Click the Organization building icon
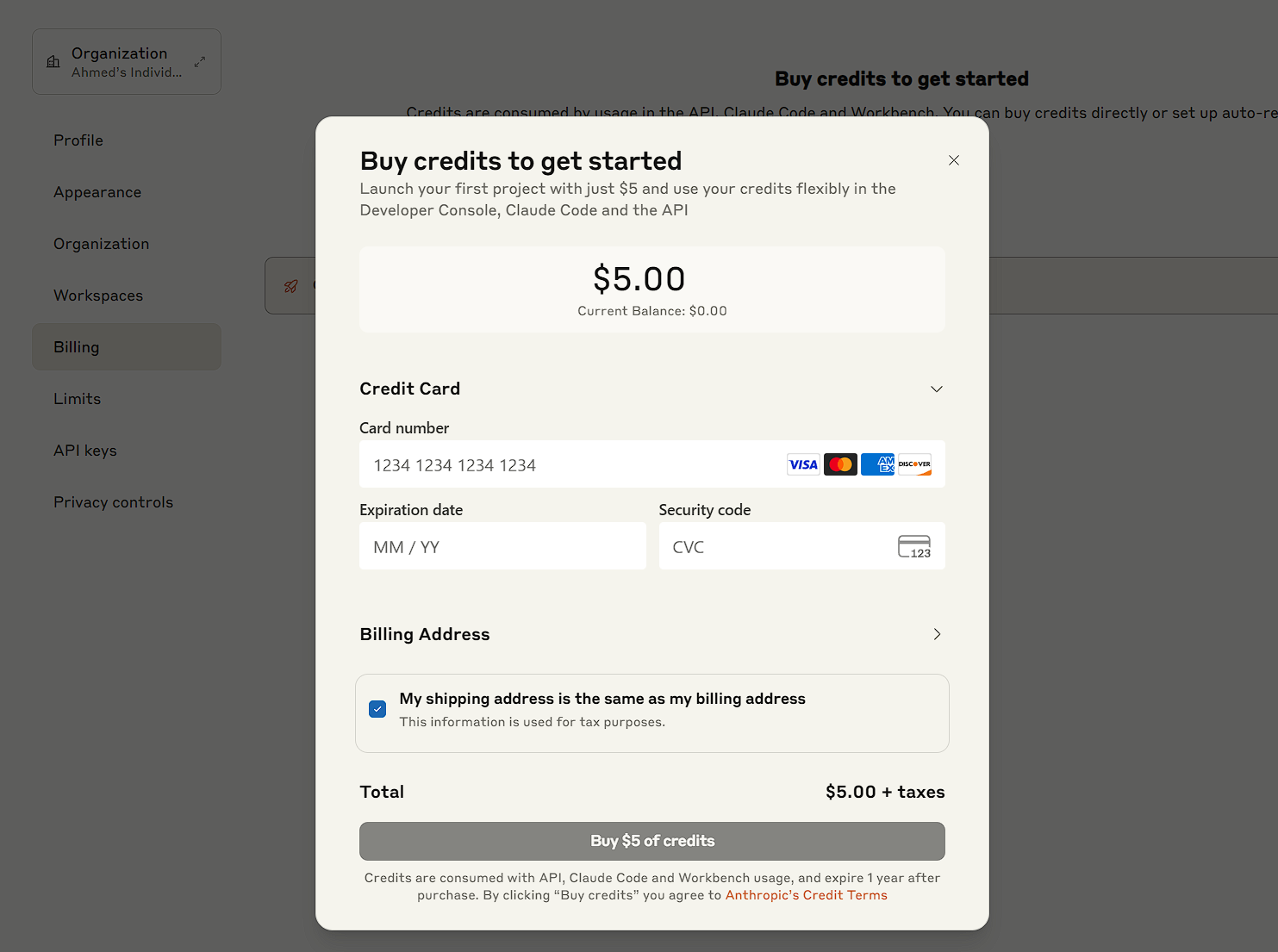Image resolution: width=1278 pixels, height=952 pixels. (x=53, y=62)
